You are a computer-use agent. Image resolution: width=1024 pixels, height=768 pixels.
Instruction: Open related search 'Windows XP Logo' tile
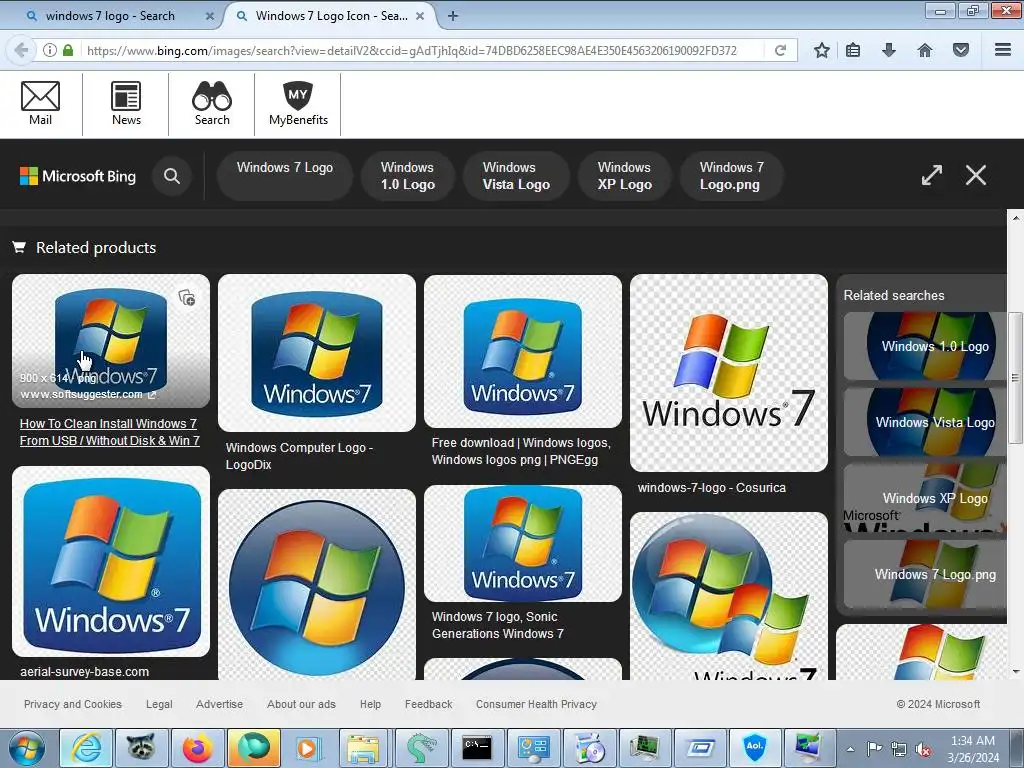coord(925,498)
